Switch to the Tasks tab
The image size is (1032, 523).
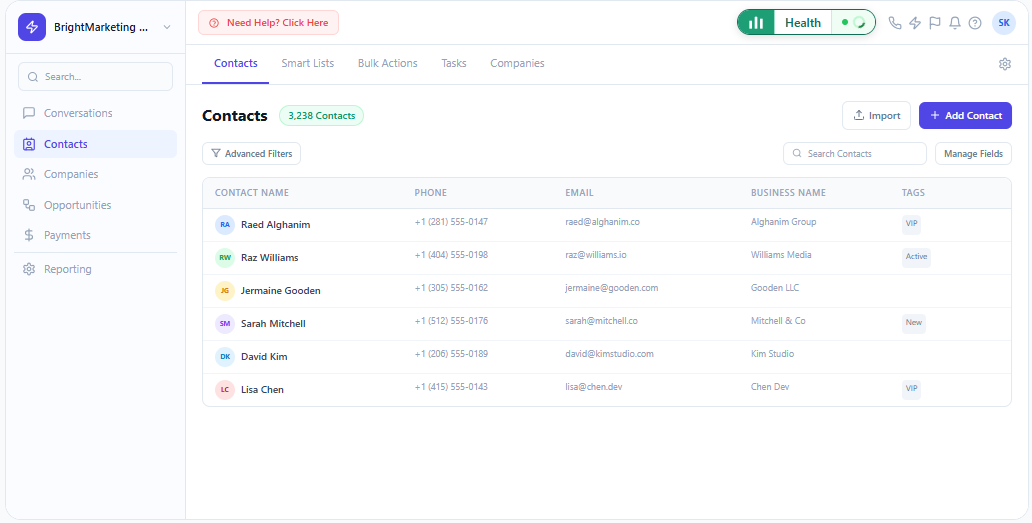click(x=453, y=64)
